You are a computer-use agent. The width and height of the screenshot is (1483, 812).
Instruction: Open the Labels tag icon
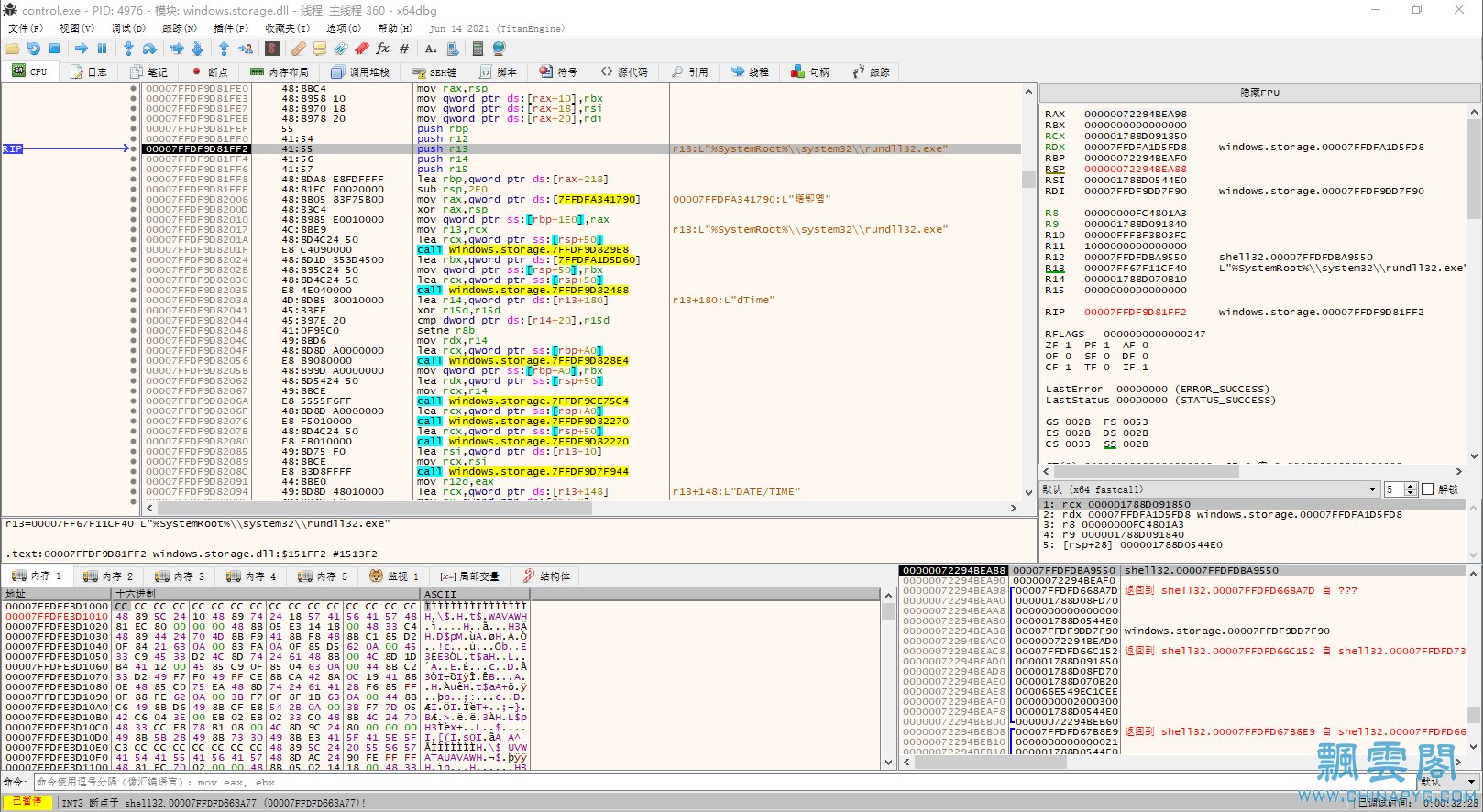click(x=341, y=49)
